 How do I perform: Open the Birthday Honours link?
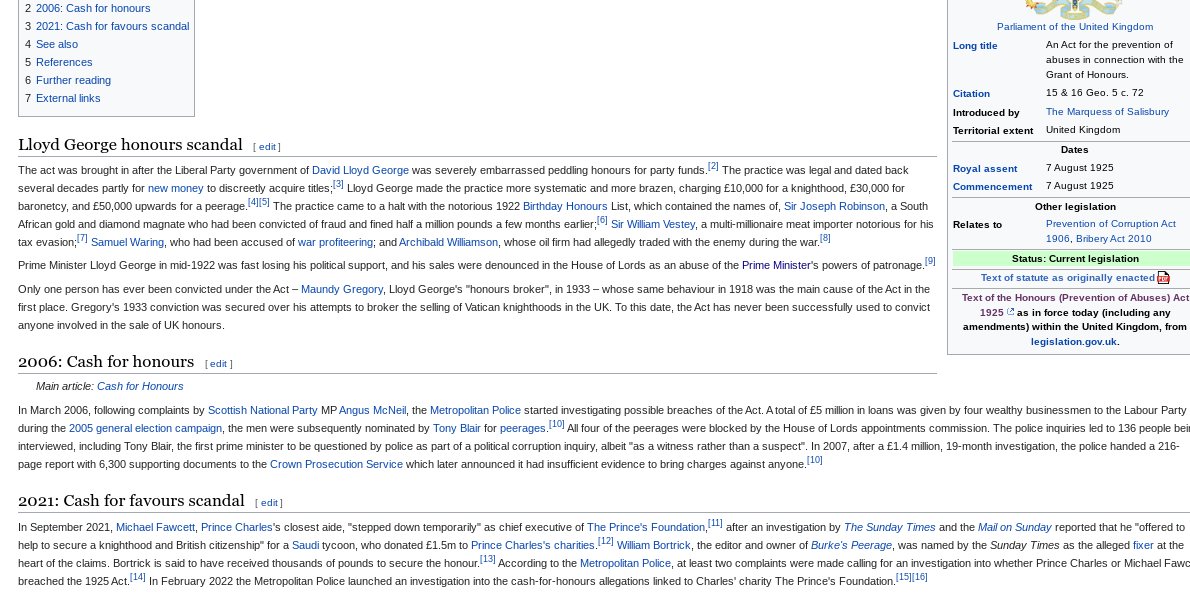click(565, 206)
